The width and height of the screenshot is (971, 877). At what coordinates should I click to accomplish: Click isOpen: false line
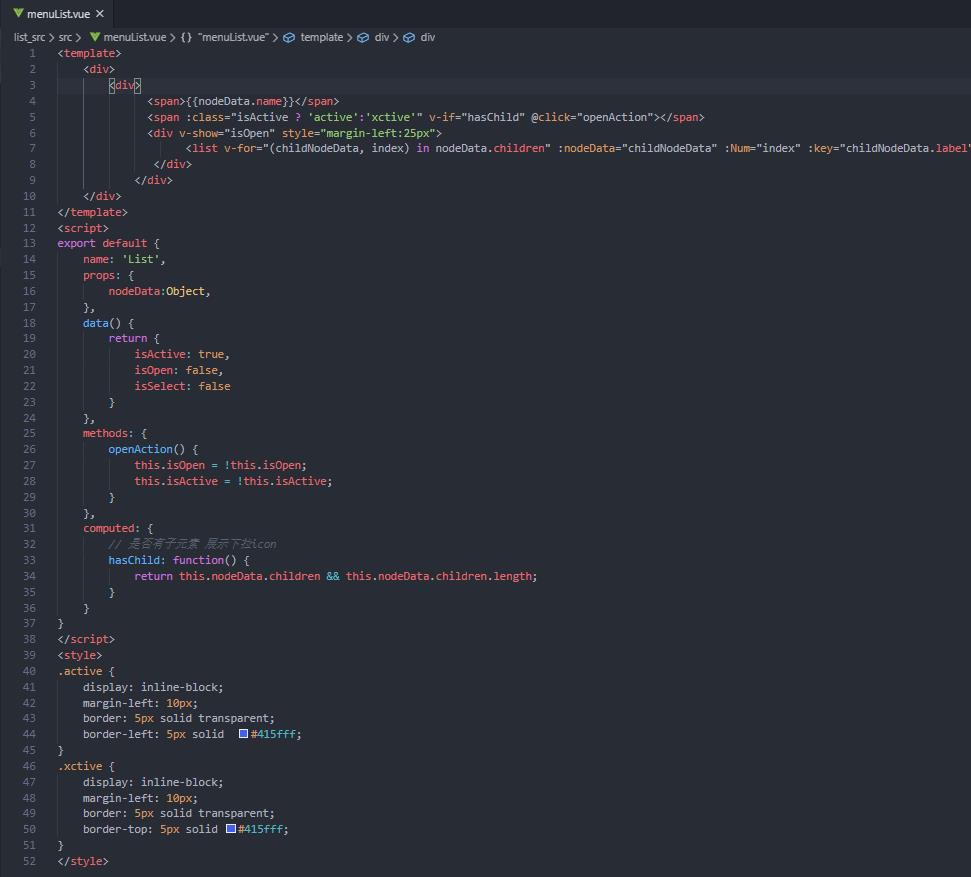178,370
